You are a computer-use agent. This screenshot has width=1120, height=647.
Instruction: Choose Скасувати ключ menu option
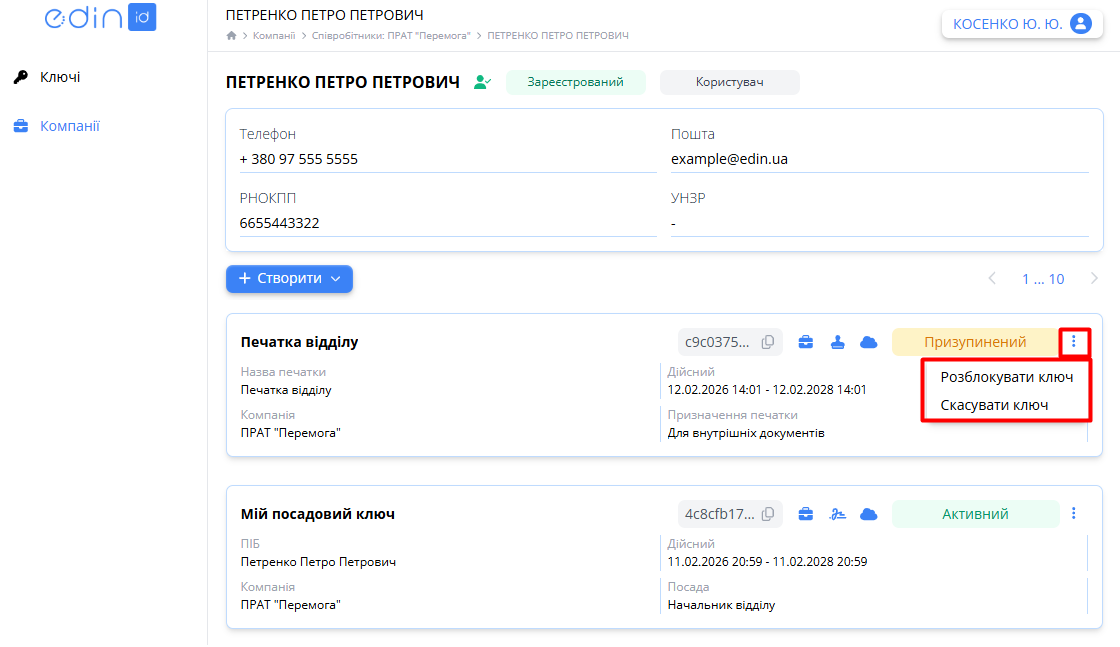coord(994,405)
